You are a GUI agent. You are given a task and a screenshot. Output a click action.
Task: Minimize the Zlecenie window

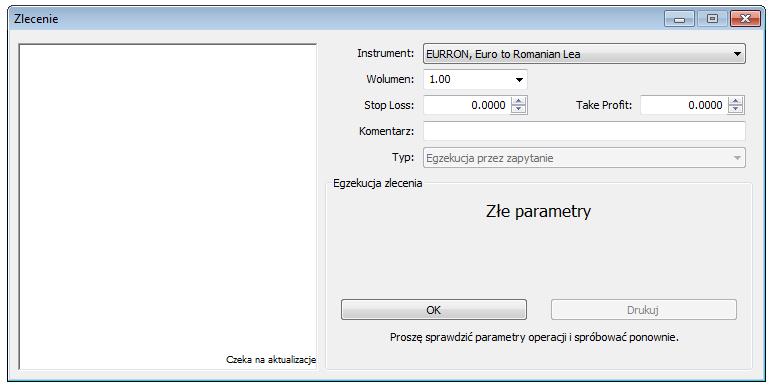tap(680, 19)
